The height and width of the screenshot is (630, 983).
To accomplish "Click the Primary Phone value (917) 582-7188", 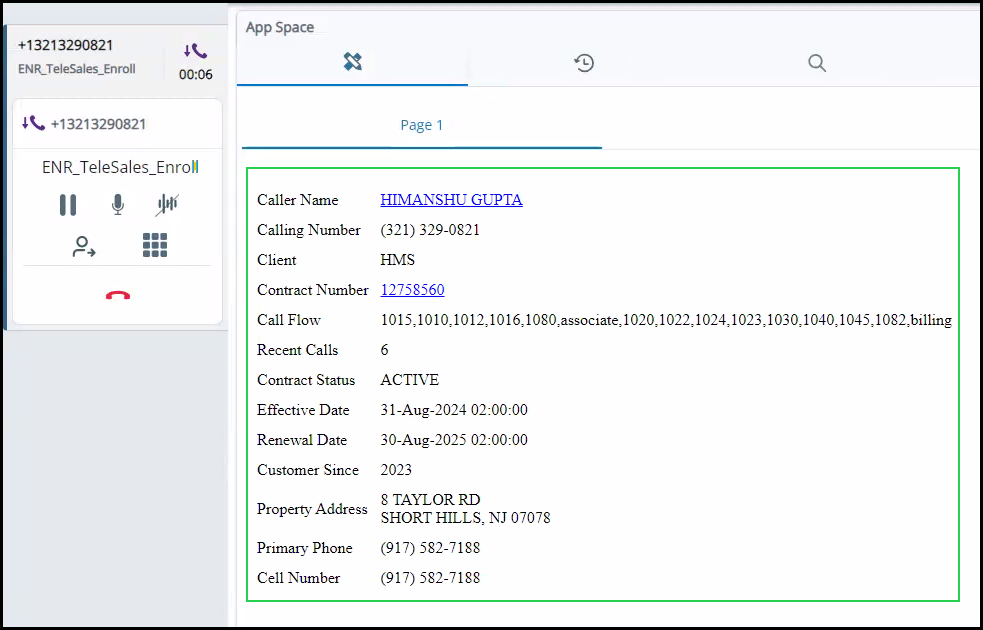I will click(430, 548).
